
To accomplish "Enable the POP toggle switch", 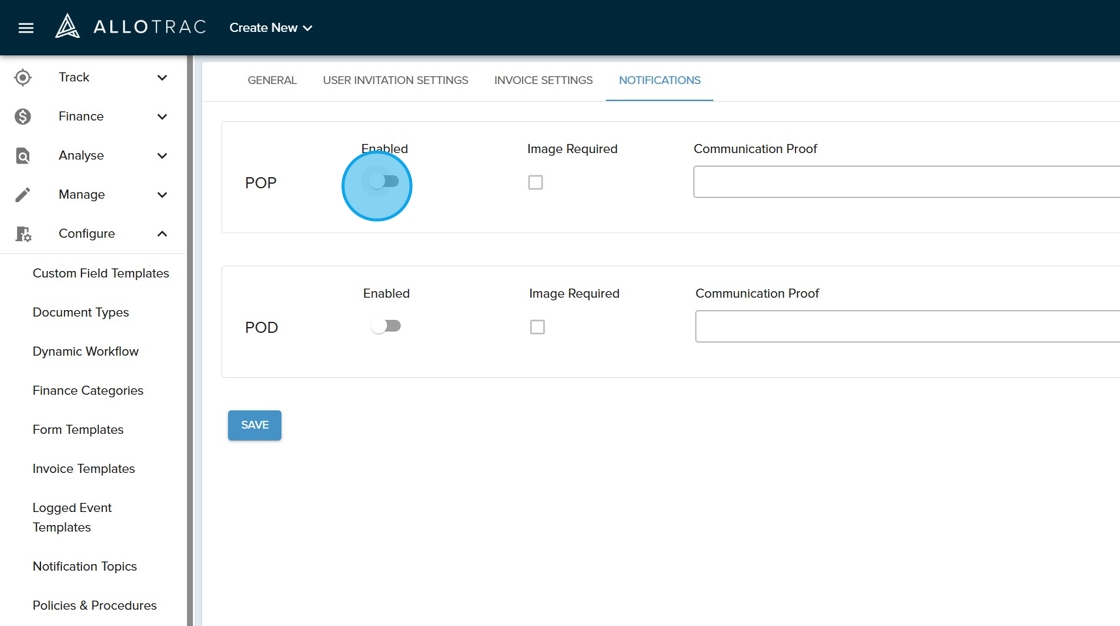I will tap(384, 182).
